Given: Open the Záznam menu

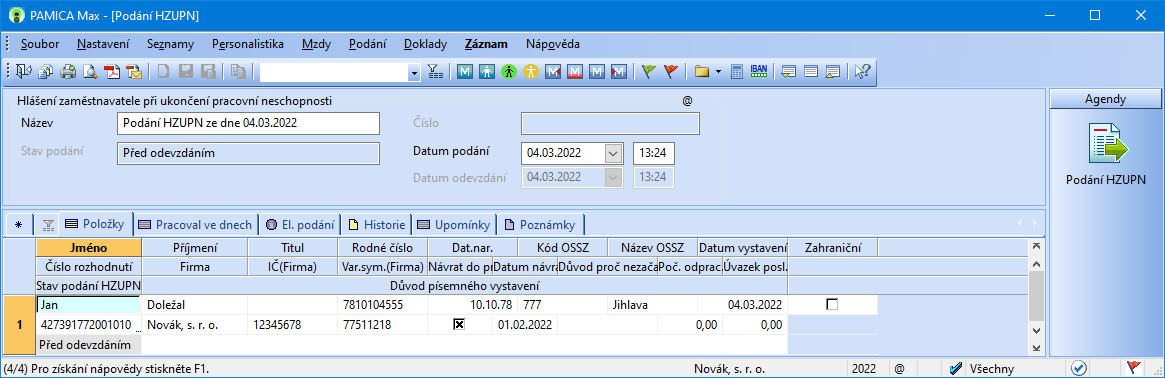Looking at the screenshot, I should (x=486, y=44).
